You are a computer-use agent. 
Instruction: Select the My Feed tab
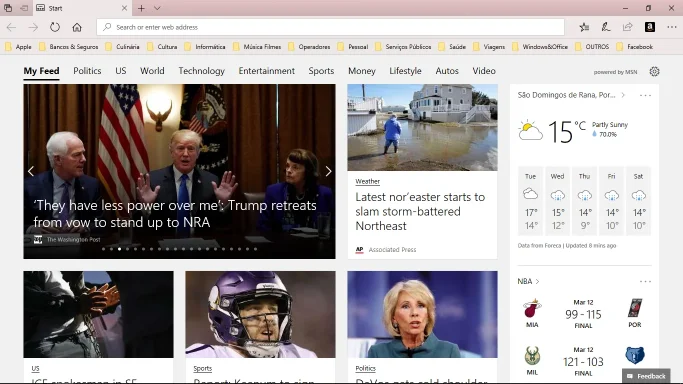click(x=41, y=71)
